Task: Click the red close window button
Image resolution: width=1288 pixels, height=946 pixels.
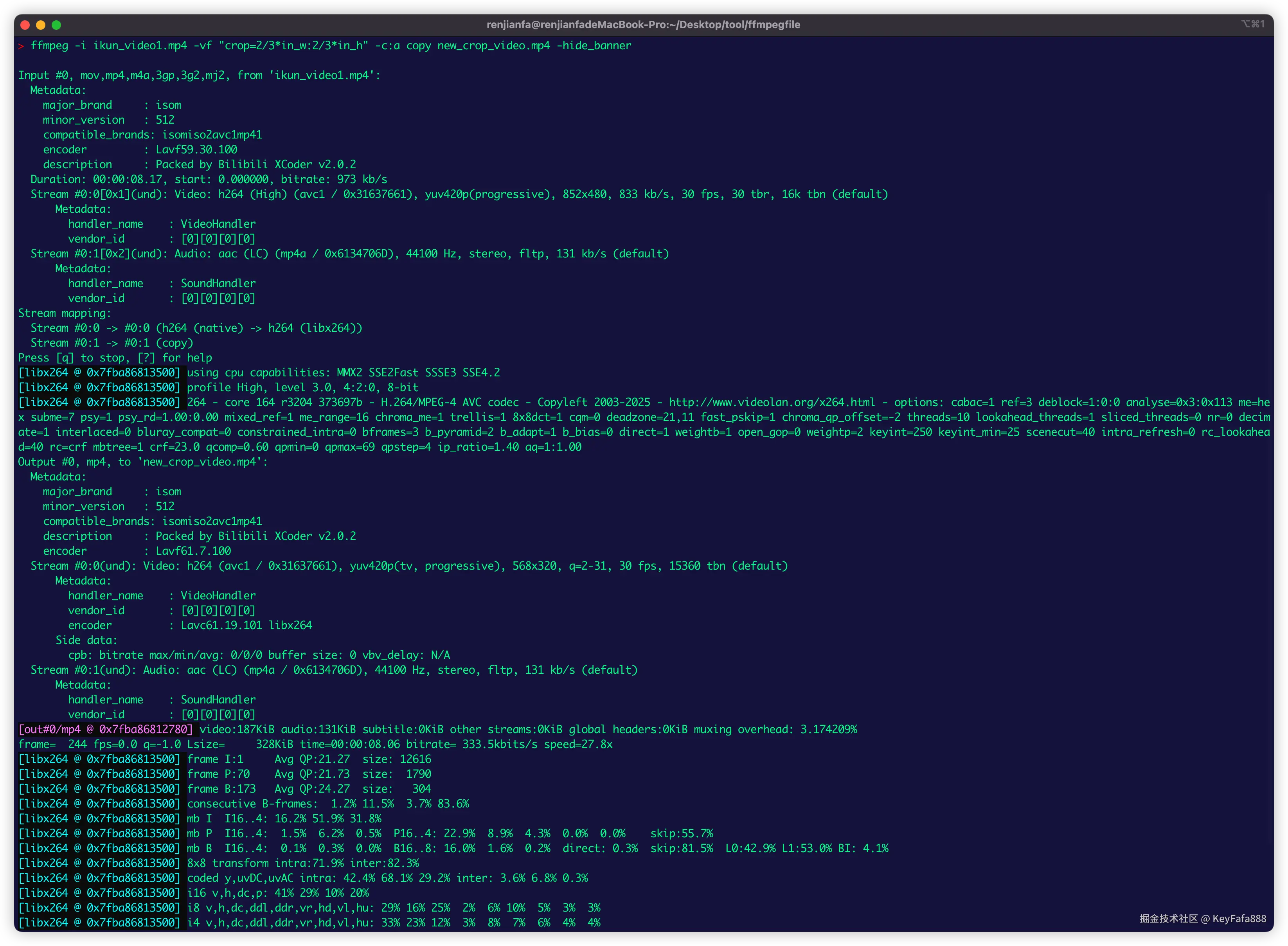Action: coord(25,25)
